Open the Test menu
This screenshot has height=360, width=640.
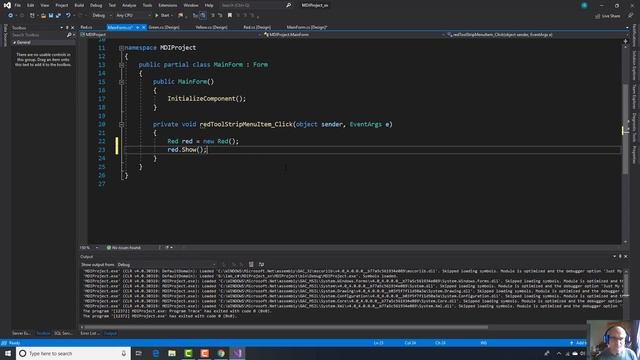(x=112, y=5)
